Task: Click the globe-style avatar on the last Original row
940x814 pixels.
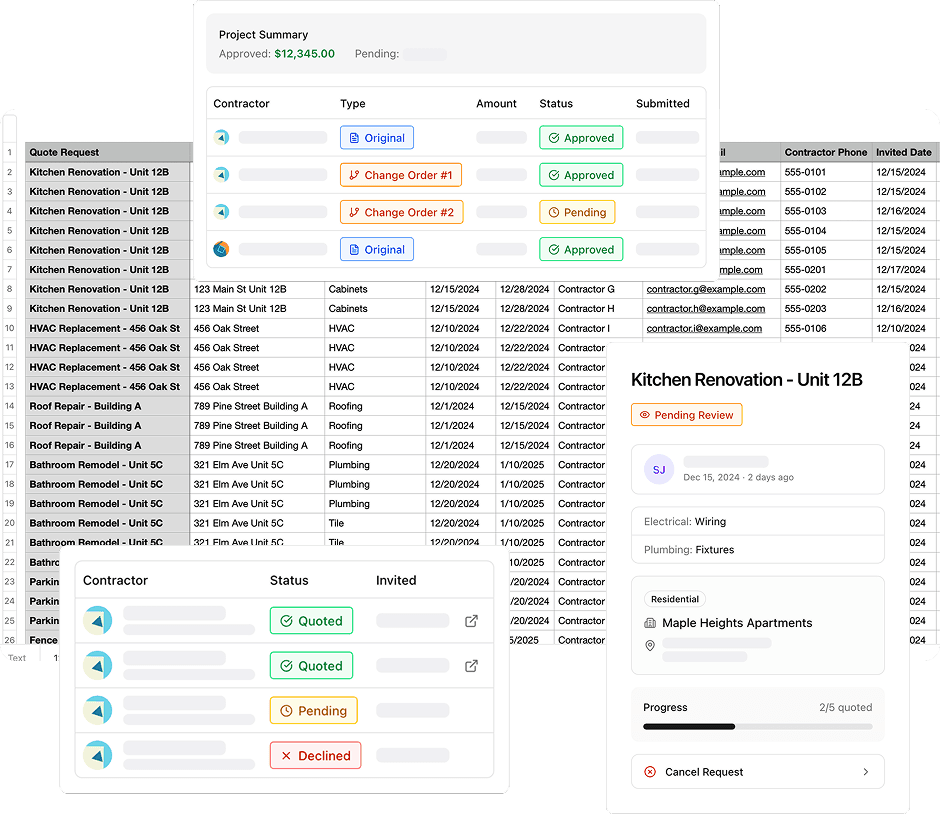Action: [x=221, y=249]
